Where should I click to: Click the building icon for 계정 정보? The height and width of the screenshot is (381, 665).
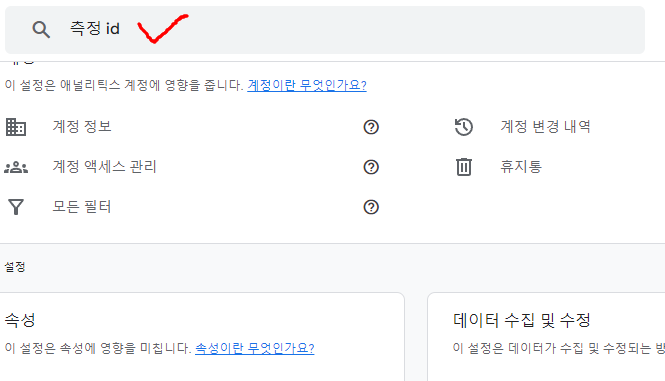[16, 127]
